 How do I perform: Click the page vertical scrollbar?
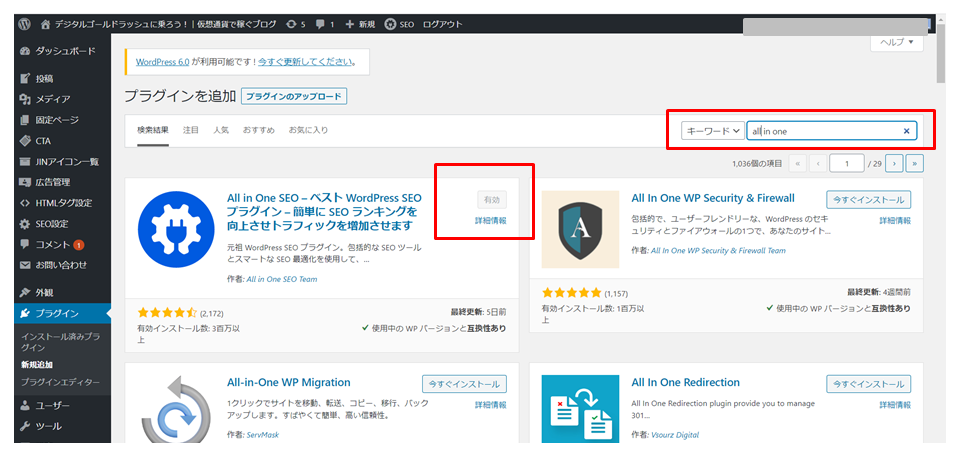(x=942, y=55)
